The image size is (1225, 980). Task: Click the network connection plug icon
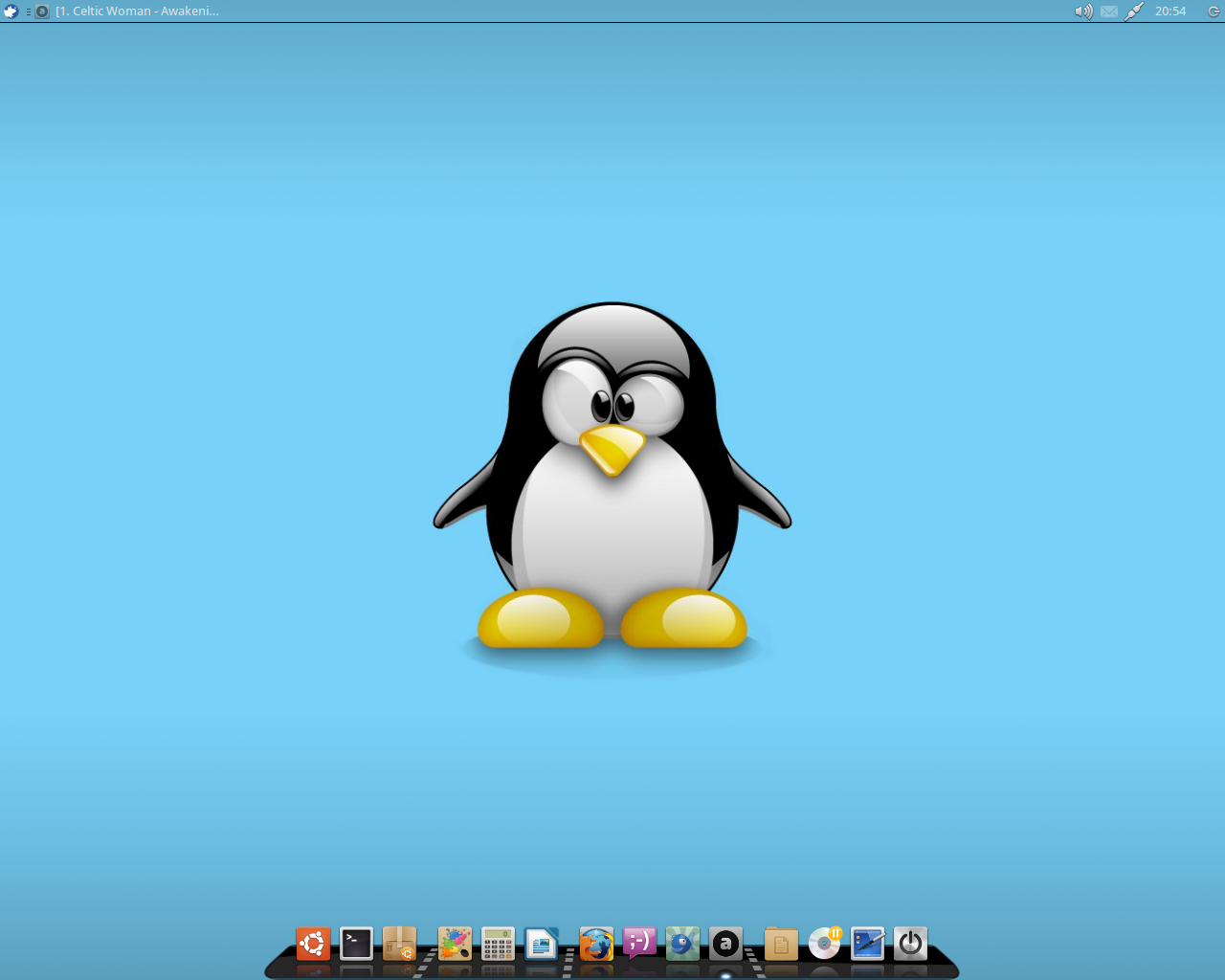pos(1134,11)
